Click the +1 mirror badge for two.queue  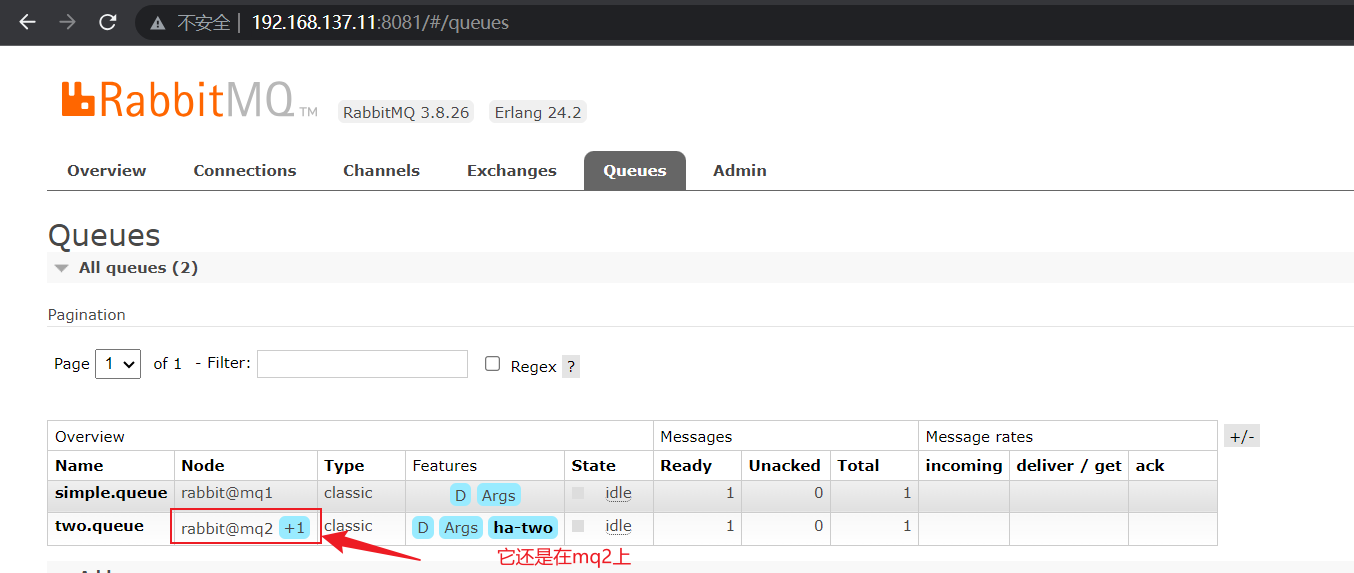294,528
